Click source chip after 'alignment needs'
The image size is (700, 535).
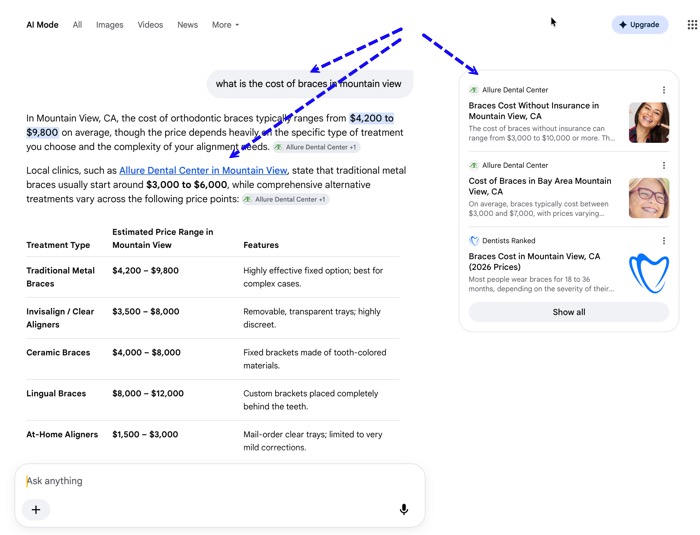pyautogui.click(x=317, y=147)
